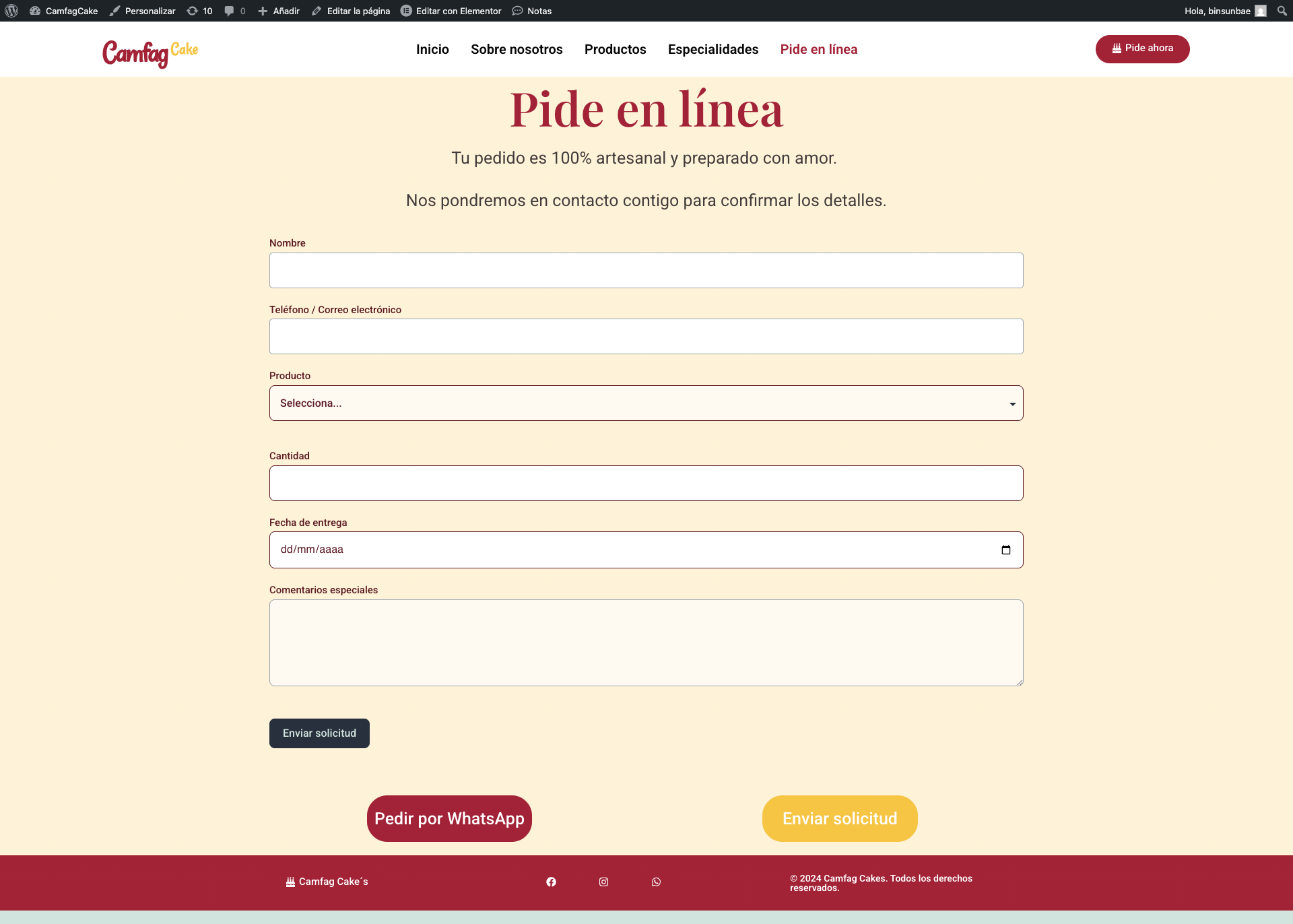Open WhatsApp icon in footer
Screen dimensions: 1293x924
(656, 882)
